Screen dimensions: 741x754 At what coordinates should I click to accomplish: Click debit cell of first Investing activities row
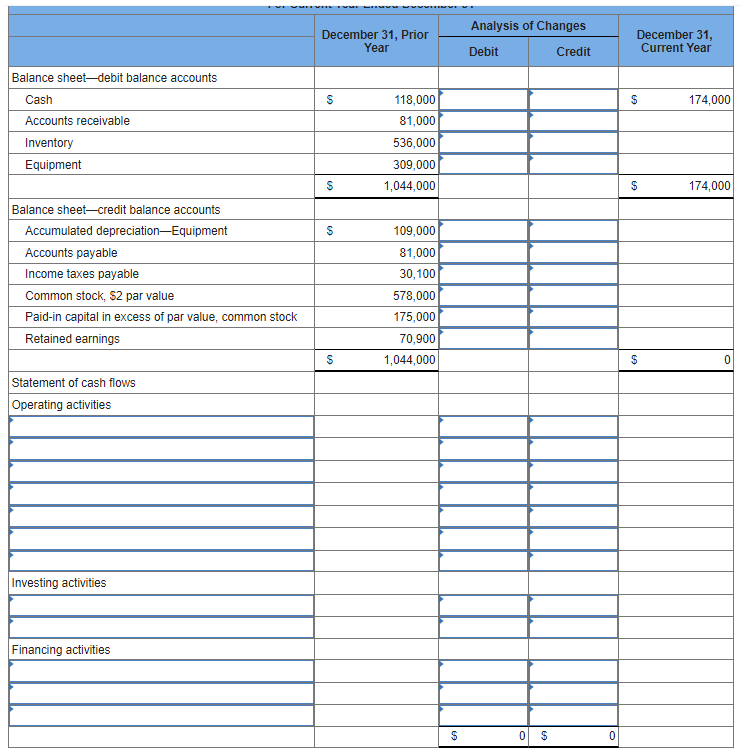483,606
